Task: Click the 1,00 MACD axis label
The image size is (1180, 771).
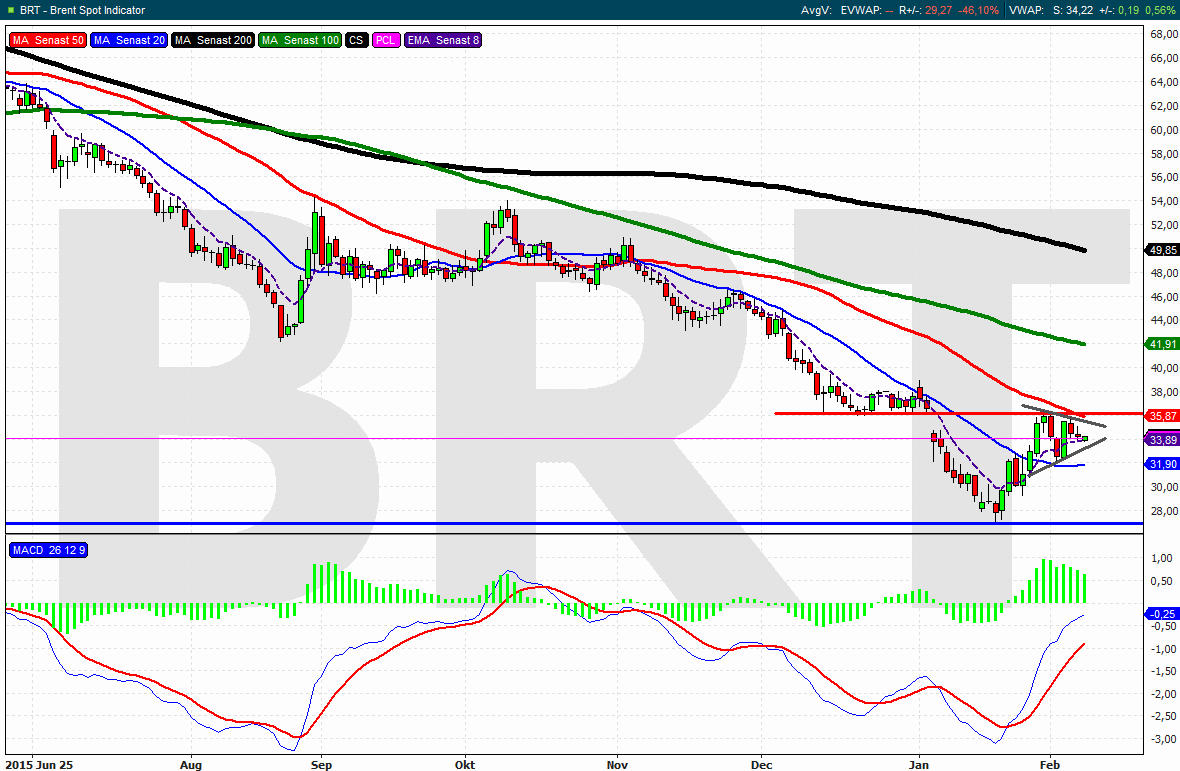Action: (x=1162, y=558)
